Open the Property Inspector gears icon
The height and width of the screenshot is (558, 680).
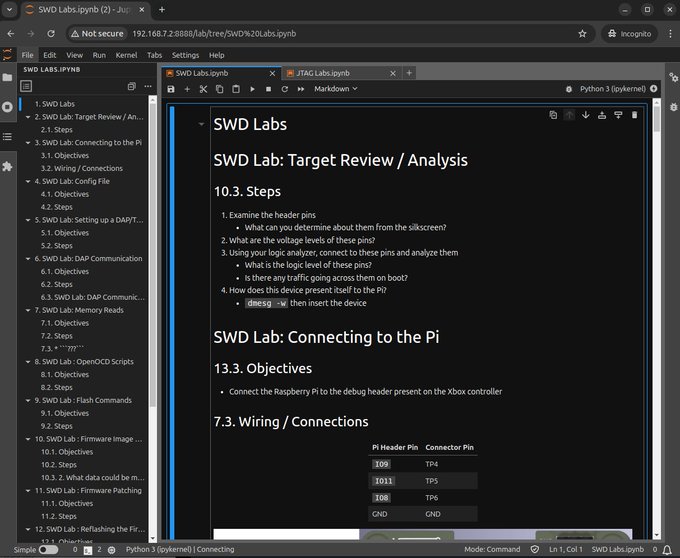[673, 77]
